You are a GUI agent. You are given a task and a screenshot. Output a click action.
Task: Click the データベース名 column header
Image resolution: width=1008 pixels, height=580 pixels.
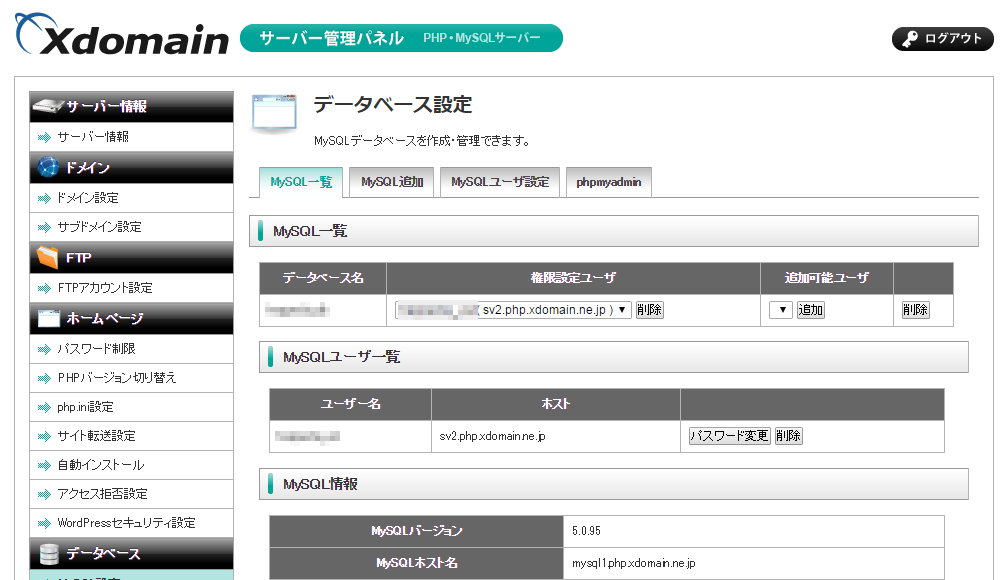click(x=323, y=278)
